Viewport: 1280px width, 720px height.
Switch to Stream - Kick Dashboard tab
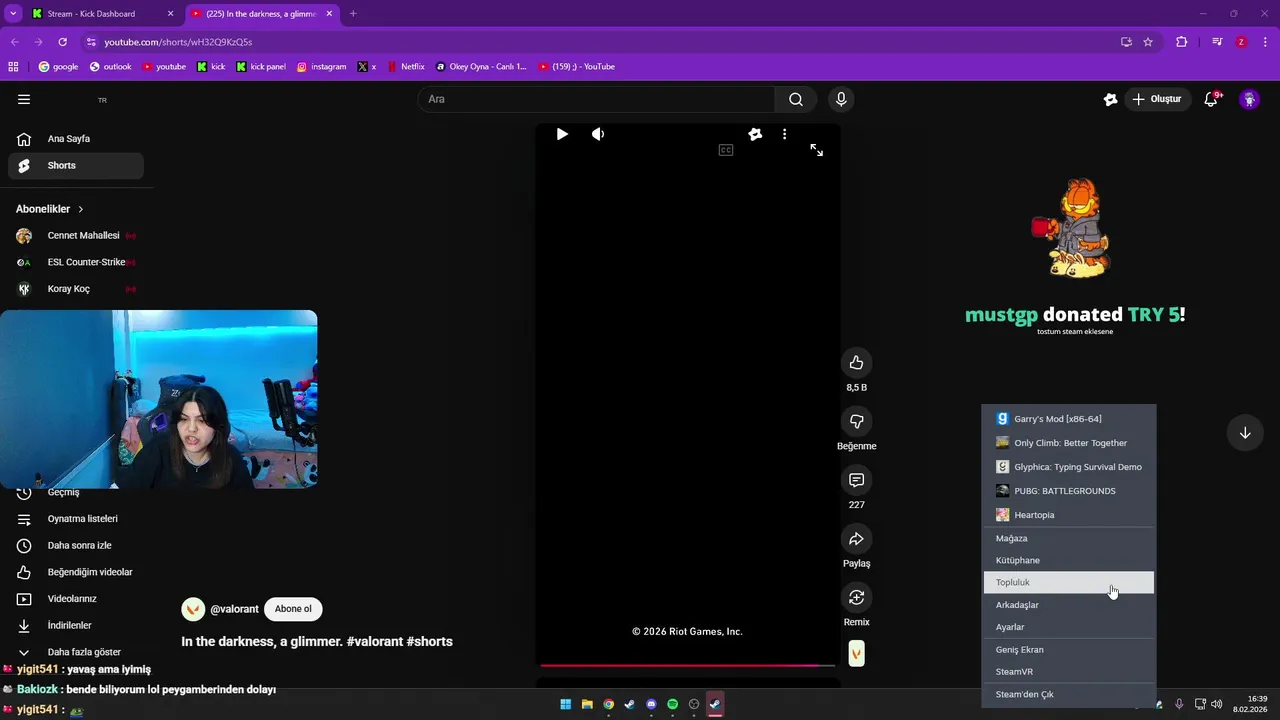(103, 14)
